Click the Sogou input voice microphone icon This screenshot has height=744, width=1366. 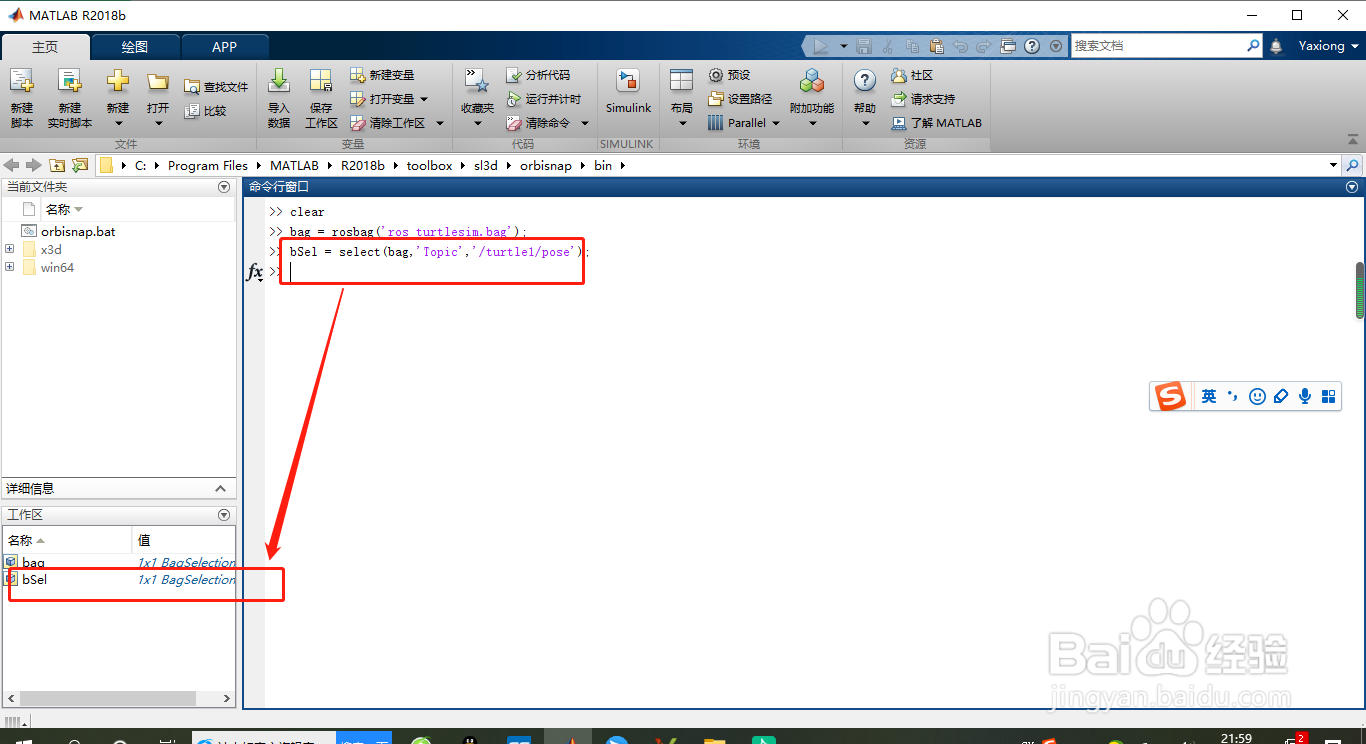1304,397
